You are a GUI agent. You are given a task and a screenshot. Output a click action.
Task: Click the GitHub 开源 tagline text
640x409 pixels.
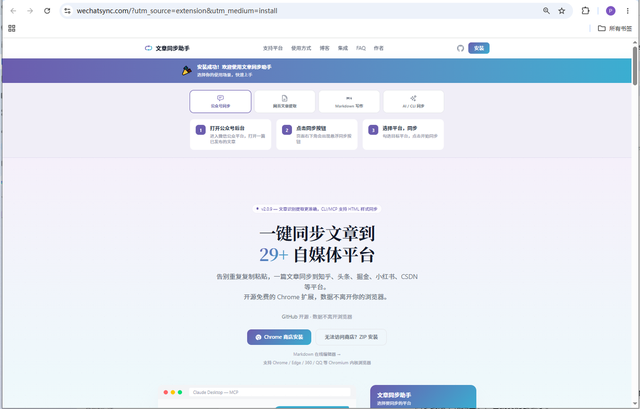coord(317,317)
